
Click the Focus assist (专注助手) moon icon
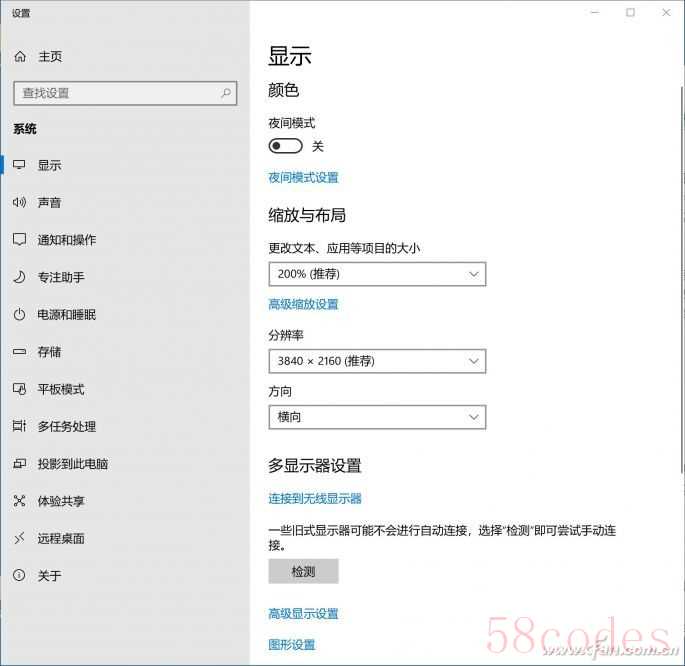pyautogui.click(x=19, y=277)
